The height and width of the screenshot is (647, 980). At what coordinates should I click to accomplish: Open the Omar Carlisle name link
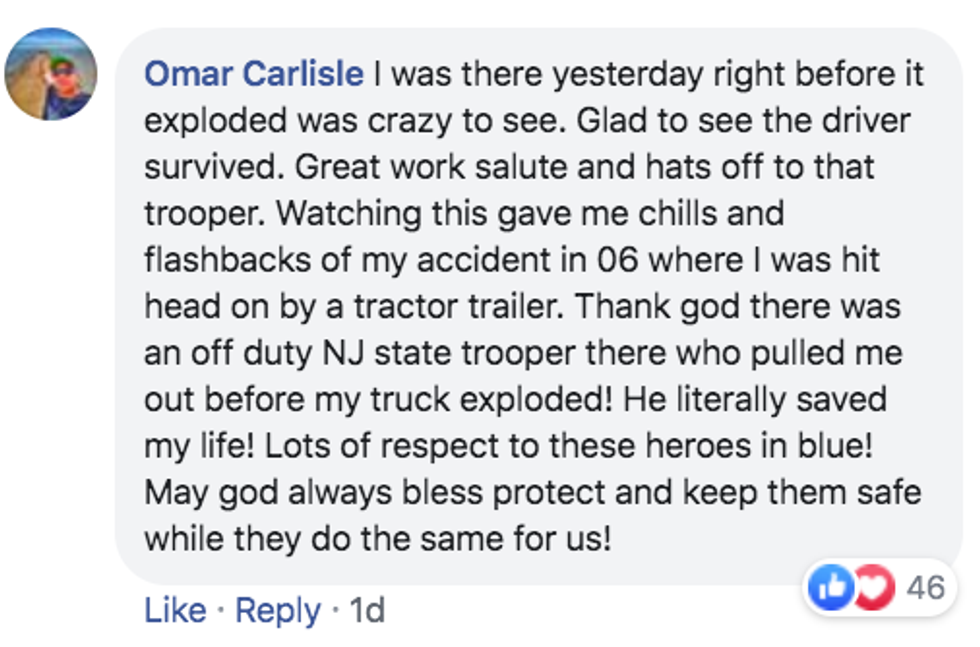point(254,74)
